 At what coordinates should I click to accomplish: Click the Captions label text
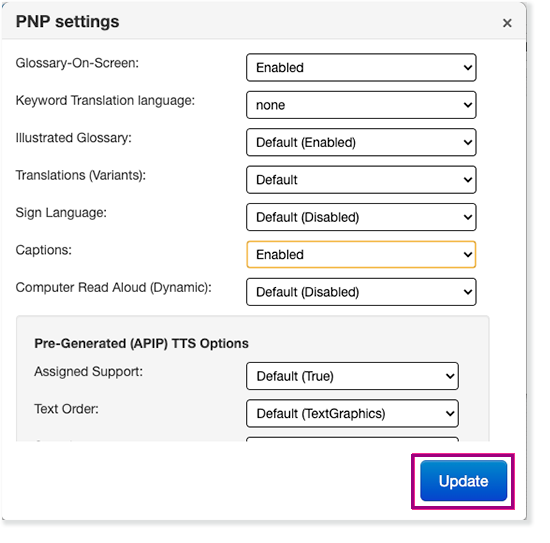tap(43, 250)
